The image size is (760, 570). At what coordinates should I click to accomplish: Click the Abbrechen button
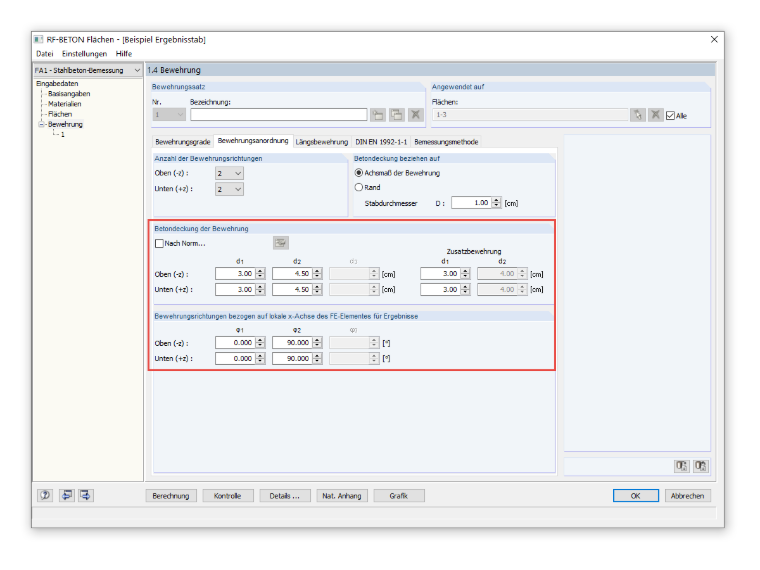point(687,496)
